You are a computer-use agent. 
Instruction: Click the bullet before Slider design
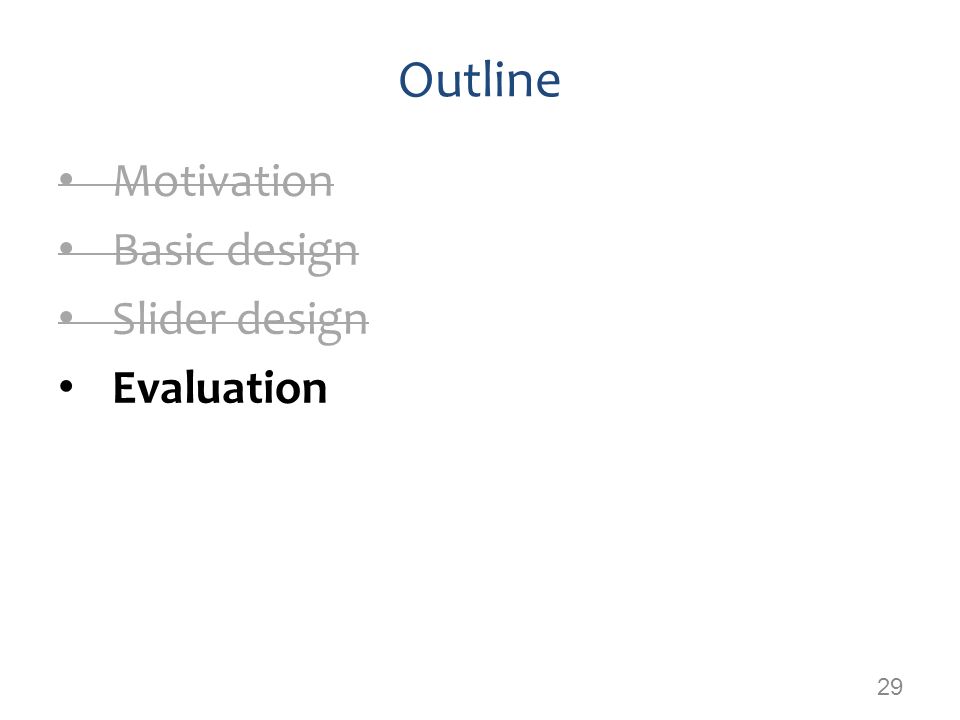(x=67, y=317)
